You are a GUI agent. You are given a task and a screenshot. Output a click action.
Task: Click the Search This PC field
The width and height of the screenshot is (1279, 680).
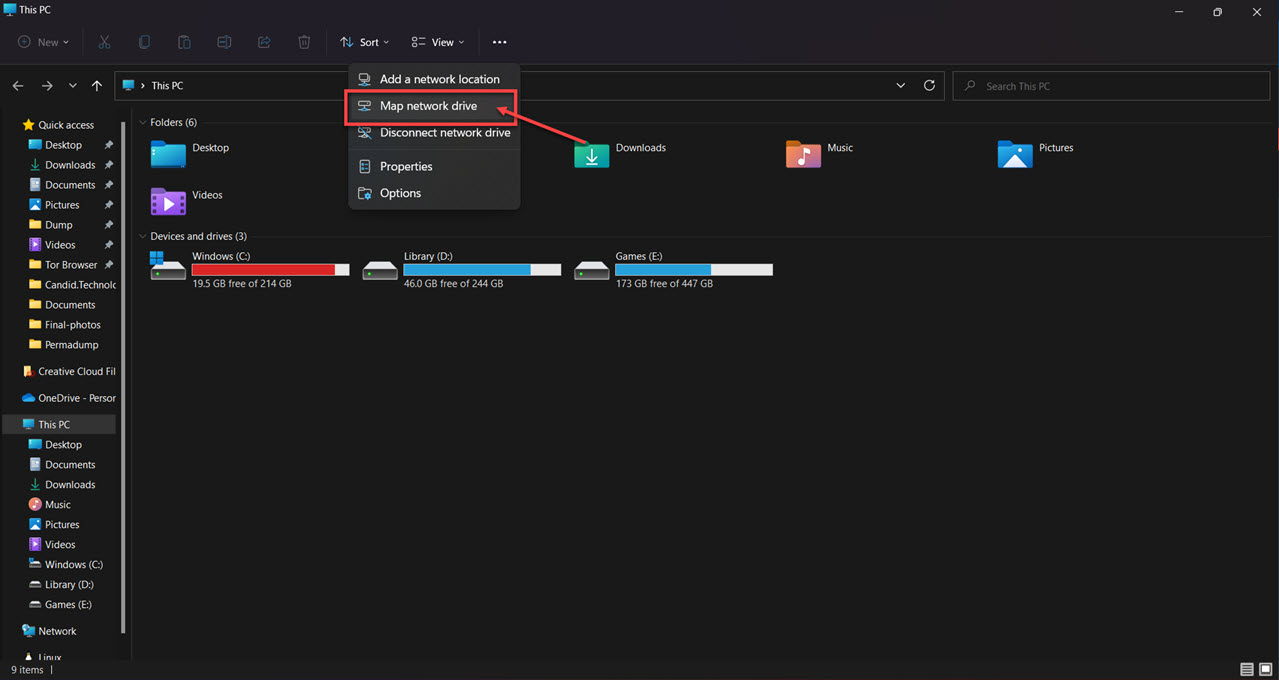(1108, 86)
